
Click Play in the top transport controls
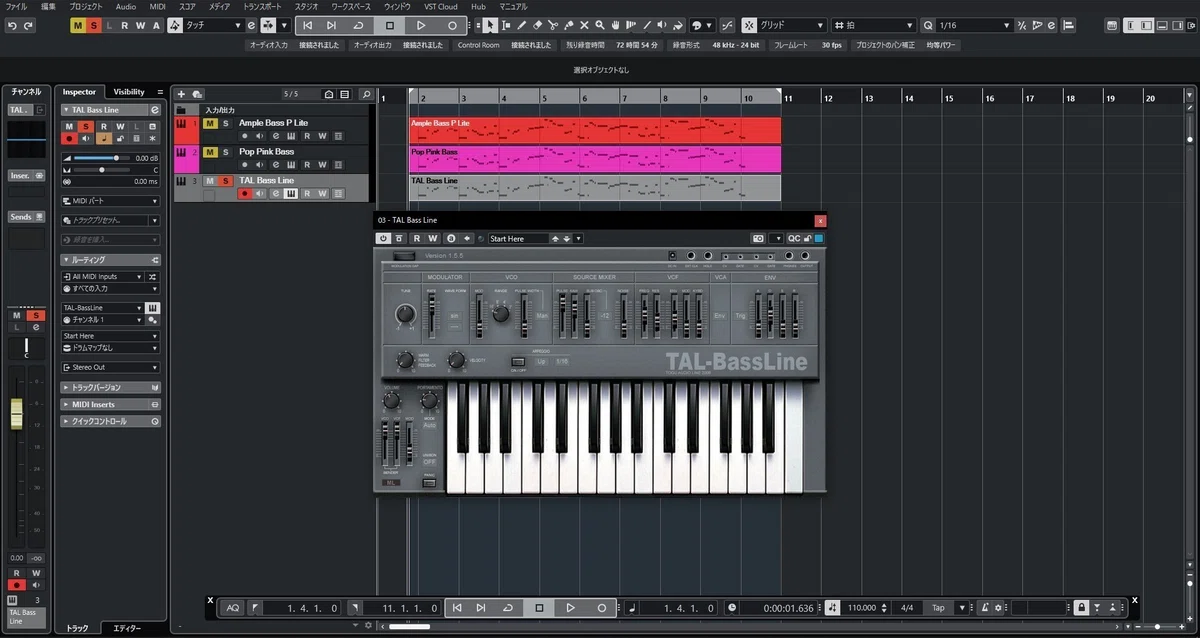421,25
